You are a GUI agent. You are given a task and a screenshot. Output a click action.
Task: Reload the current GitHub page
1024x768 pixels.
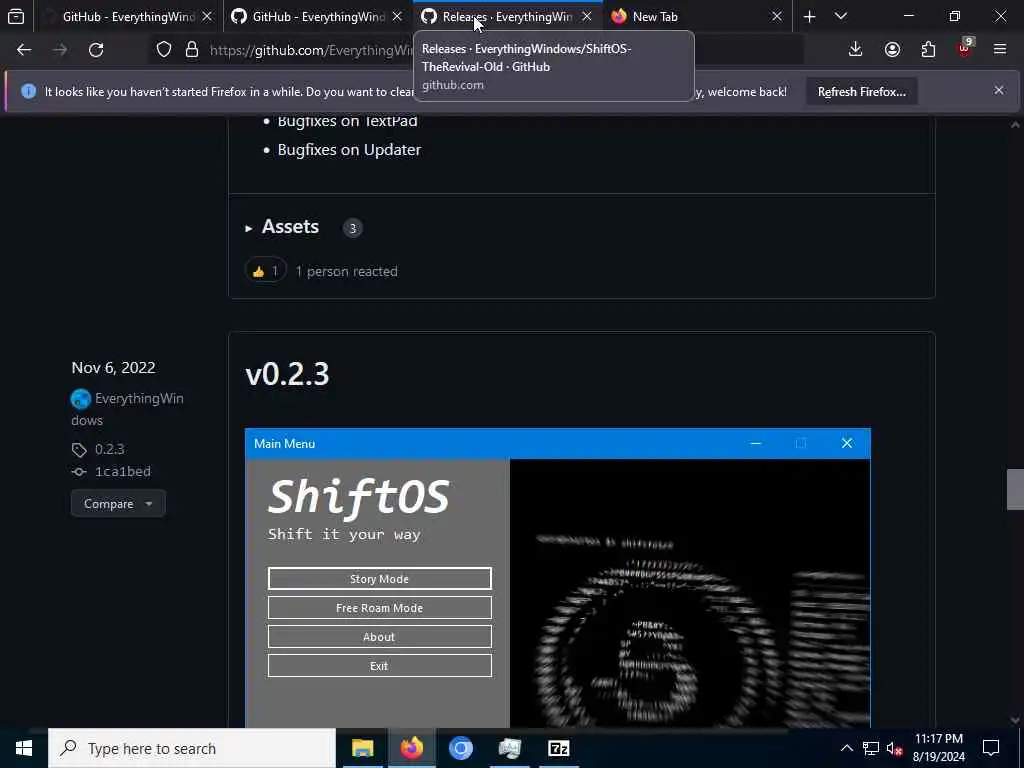tap(96, 50)
